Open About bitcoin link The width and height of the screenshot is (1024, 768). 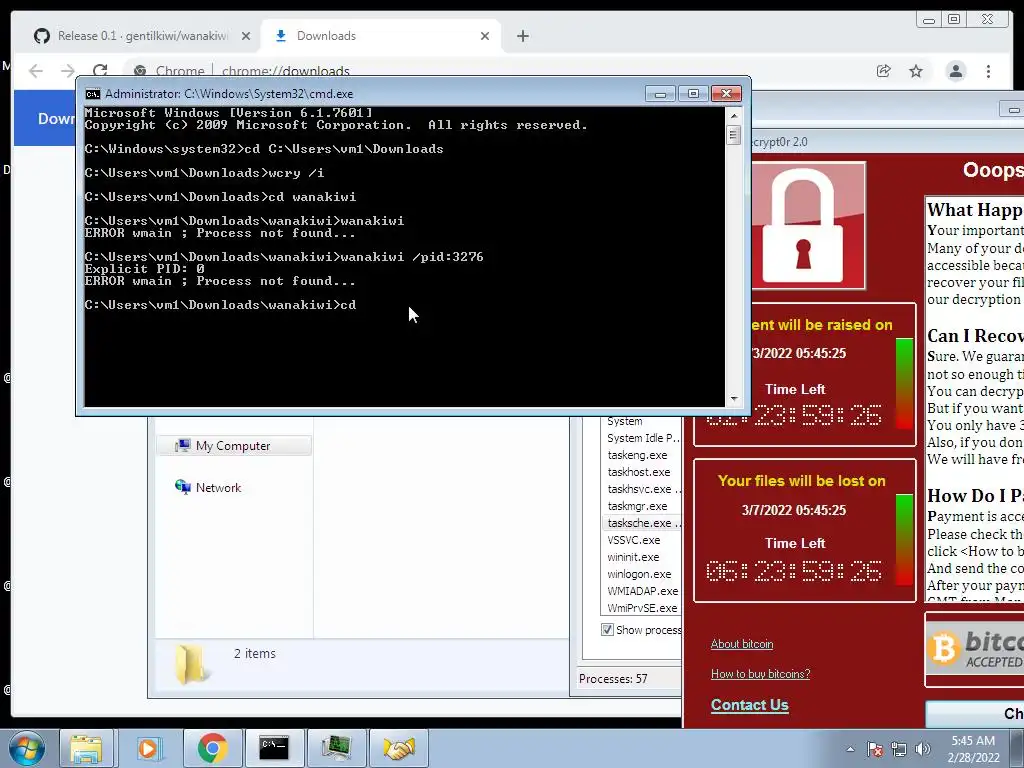click(x=742, y=644)
